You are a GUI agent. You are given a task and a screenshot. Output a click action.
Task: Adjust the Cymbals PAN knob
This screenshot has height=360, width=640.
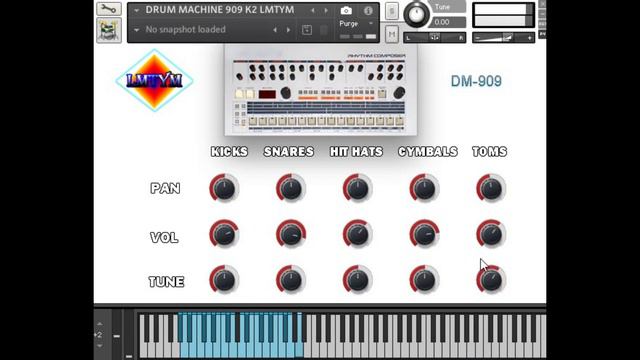424,188
